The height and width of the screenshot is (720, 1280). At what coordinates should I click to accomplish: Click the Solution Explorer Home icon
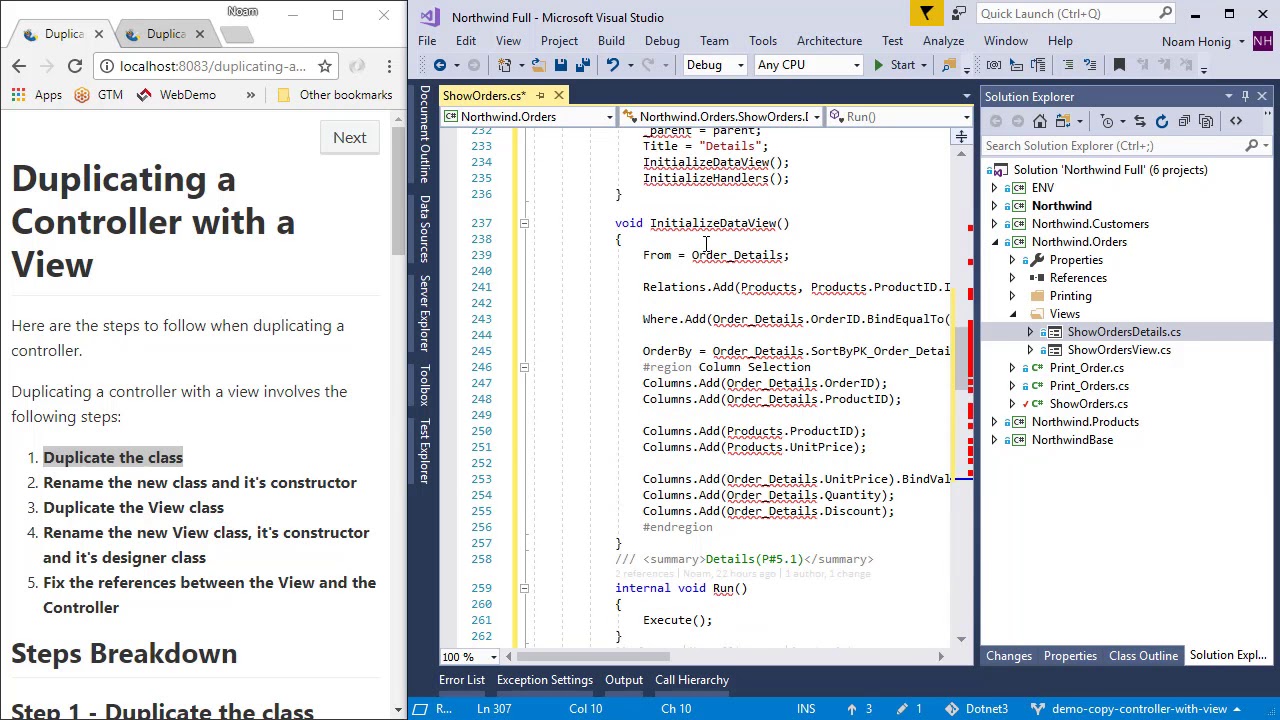1040,121
